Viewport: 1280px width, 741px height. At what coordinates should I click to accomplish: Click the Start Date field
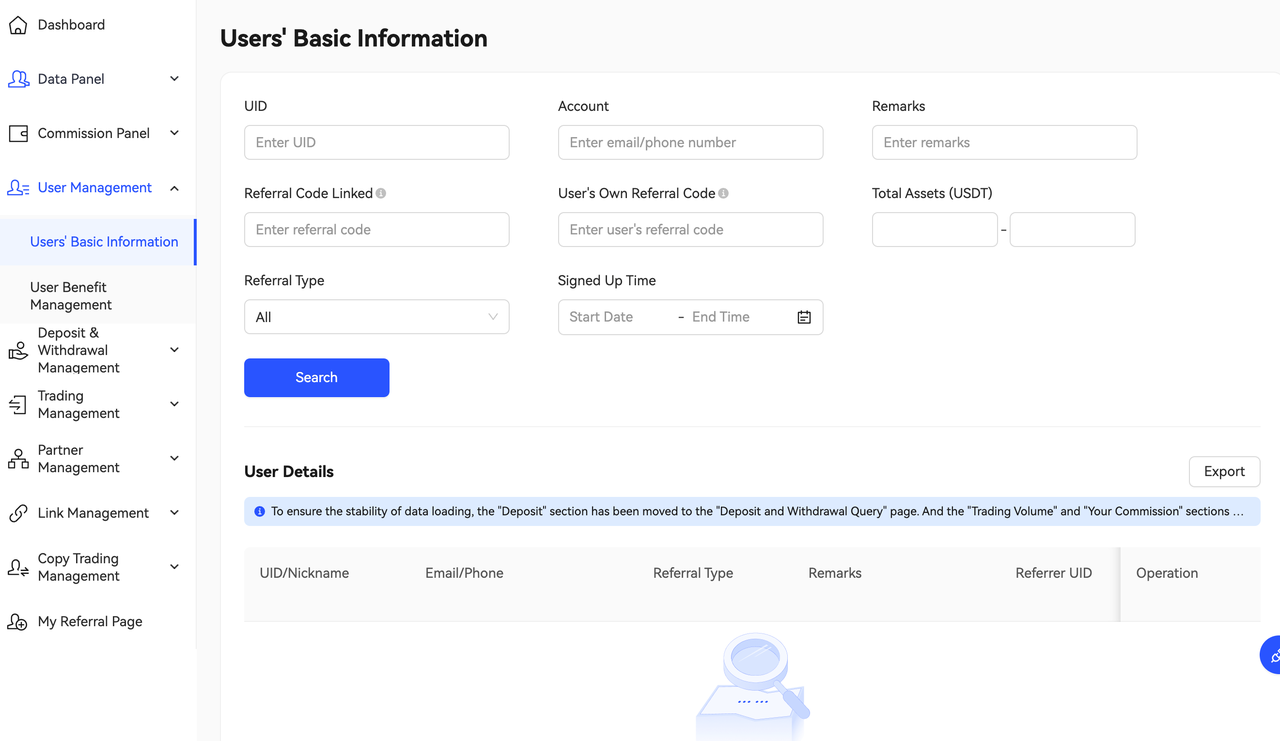615,317
